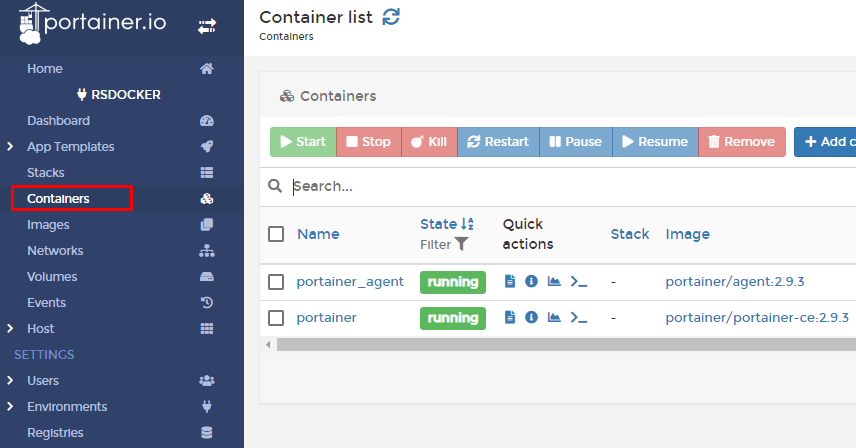
Task: Toggle the select-all containers checkbox
Action: pyautogui.click(x=276, y=234)
